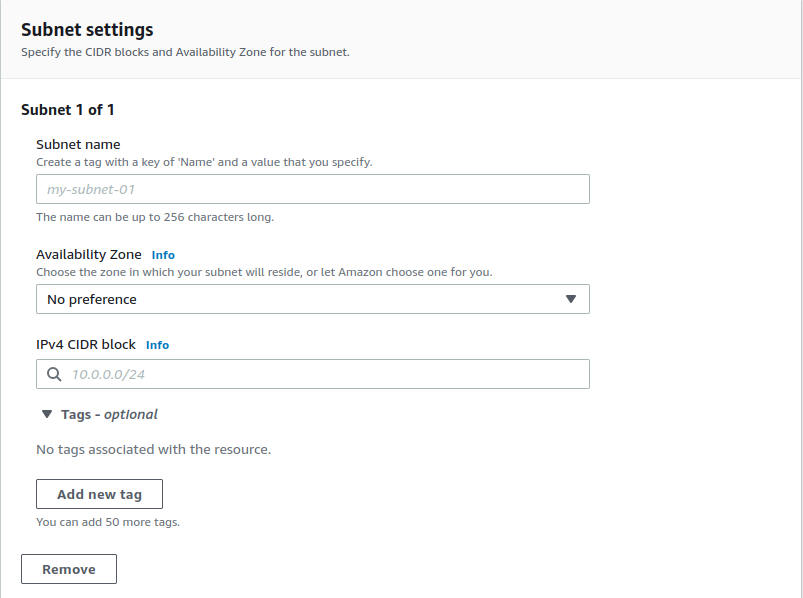The image size is (803, 598).
Task: Click the downward triangle before Tags - optional
Action: pyautogui.click(x=45, y=413)
